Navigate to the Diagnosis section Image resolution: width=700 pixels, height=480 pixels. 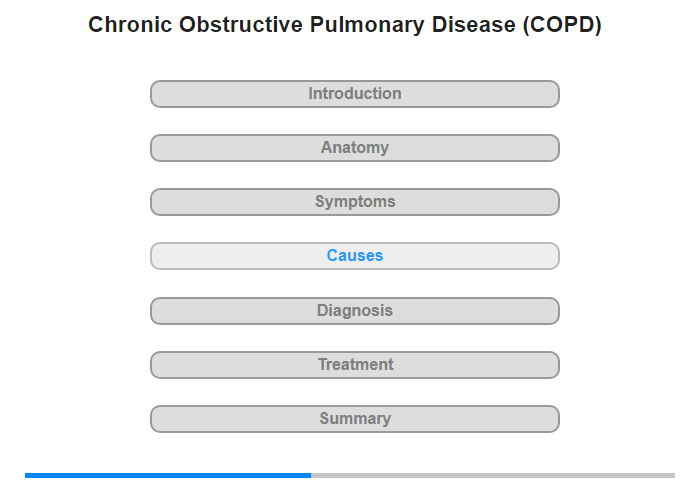tap(354, 311)
